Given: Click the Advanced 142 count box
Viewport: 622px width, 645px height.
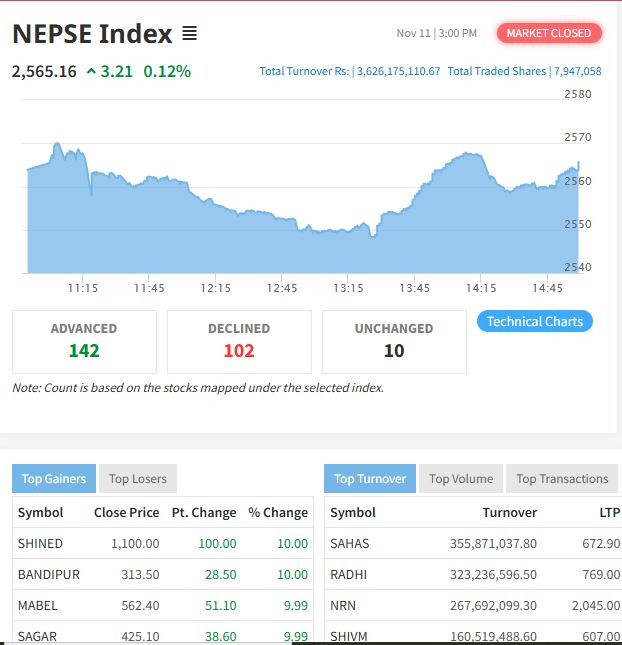Looking at the screenshot, I should pos(84,341).
